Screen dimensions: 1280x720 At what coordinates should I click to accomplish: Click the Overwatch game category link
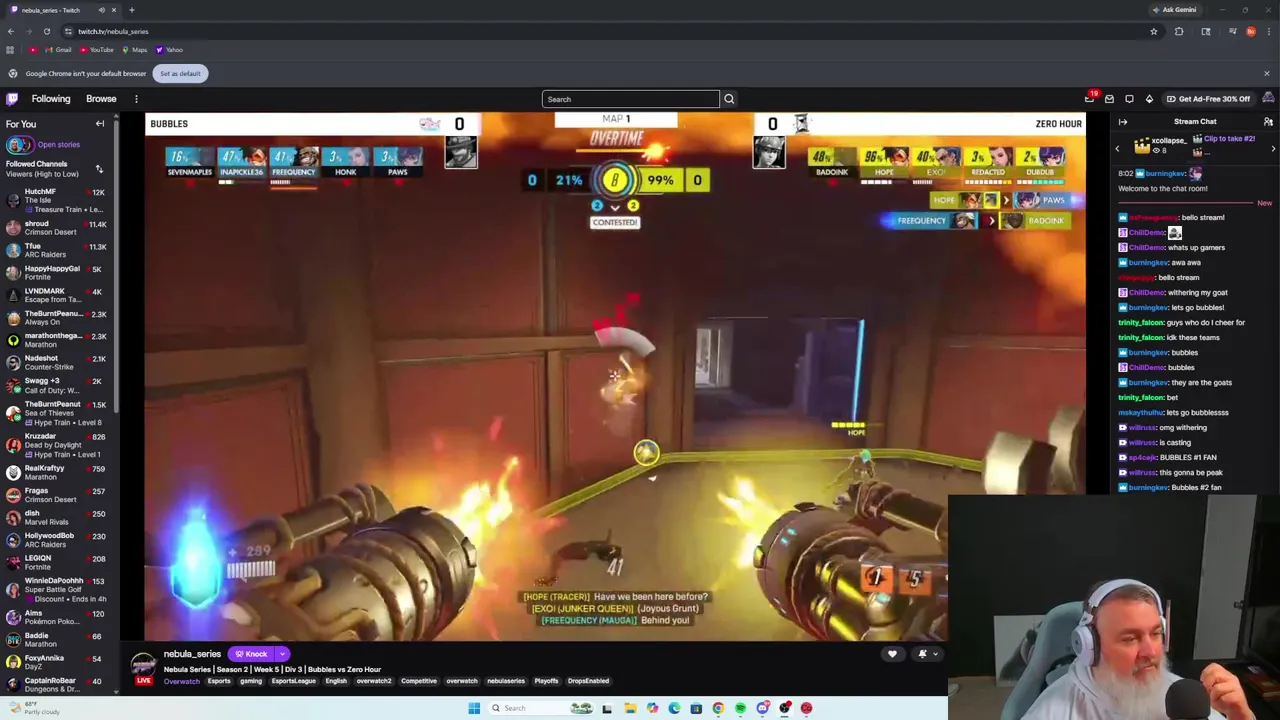coord(181,681)
